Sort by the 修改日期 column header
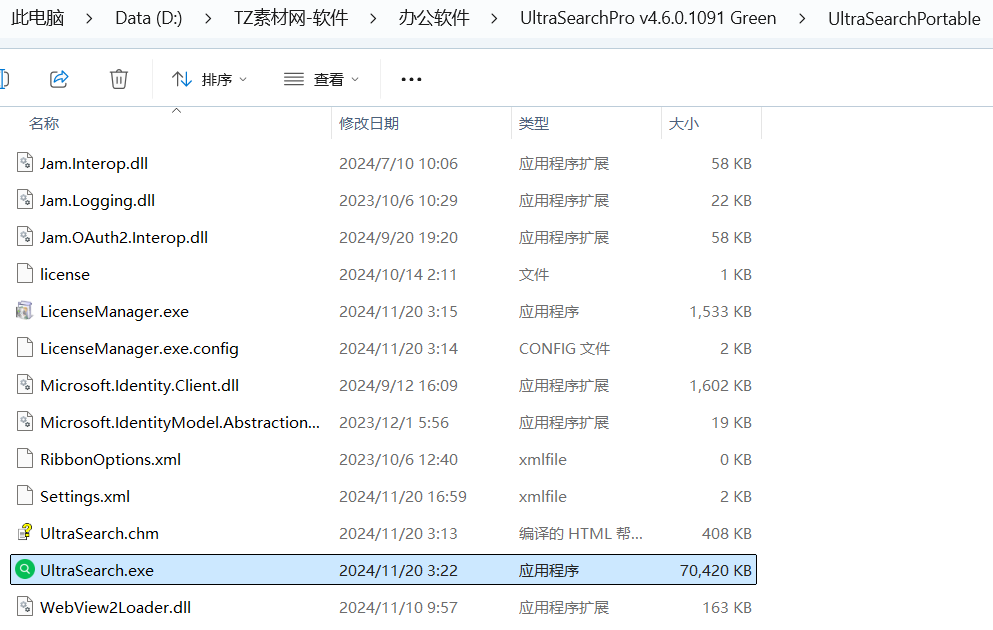Viewport: 993px width, 630px height. 369,123
